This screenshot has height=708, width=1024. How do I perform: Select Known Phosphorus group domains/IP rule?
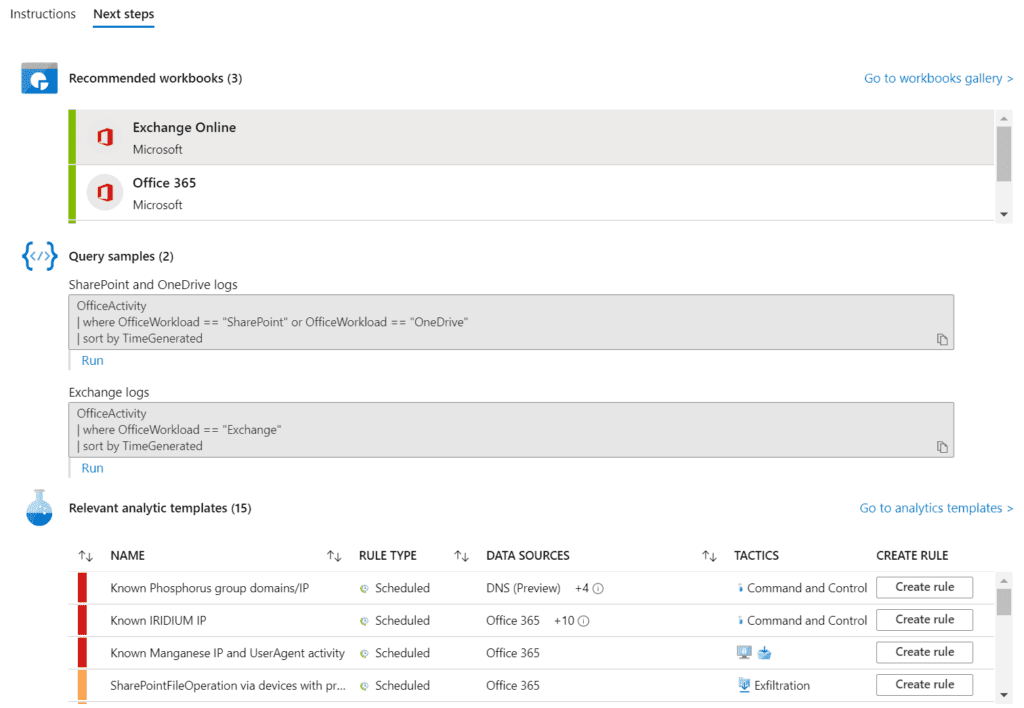pos(210,588)
